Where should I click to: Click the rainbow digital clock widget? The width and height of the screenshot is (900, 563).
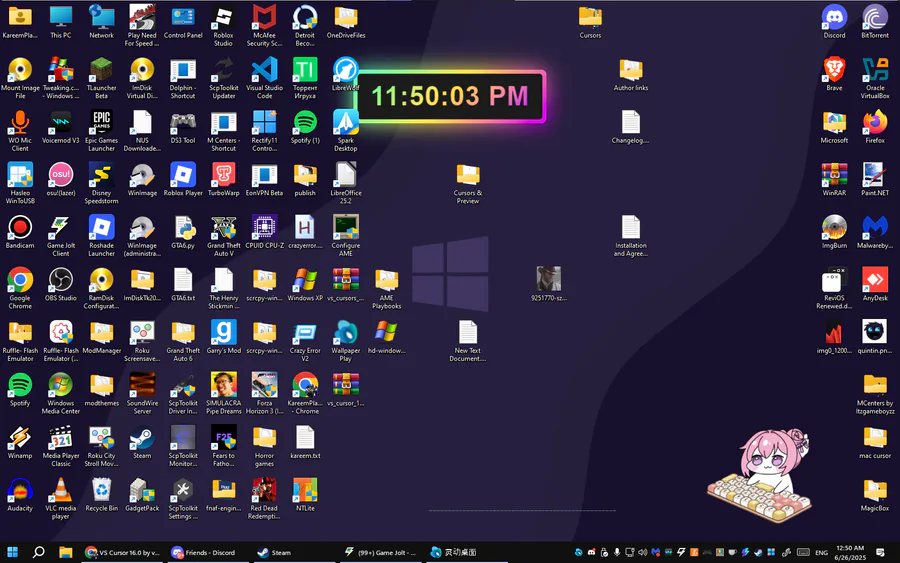click(451, 96)
